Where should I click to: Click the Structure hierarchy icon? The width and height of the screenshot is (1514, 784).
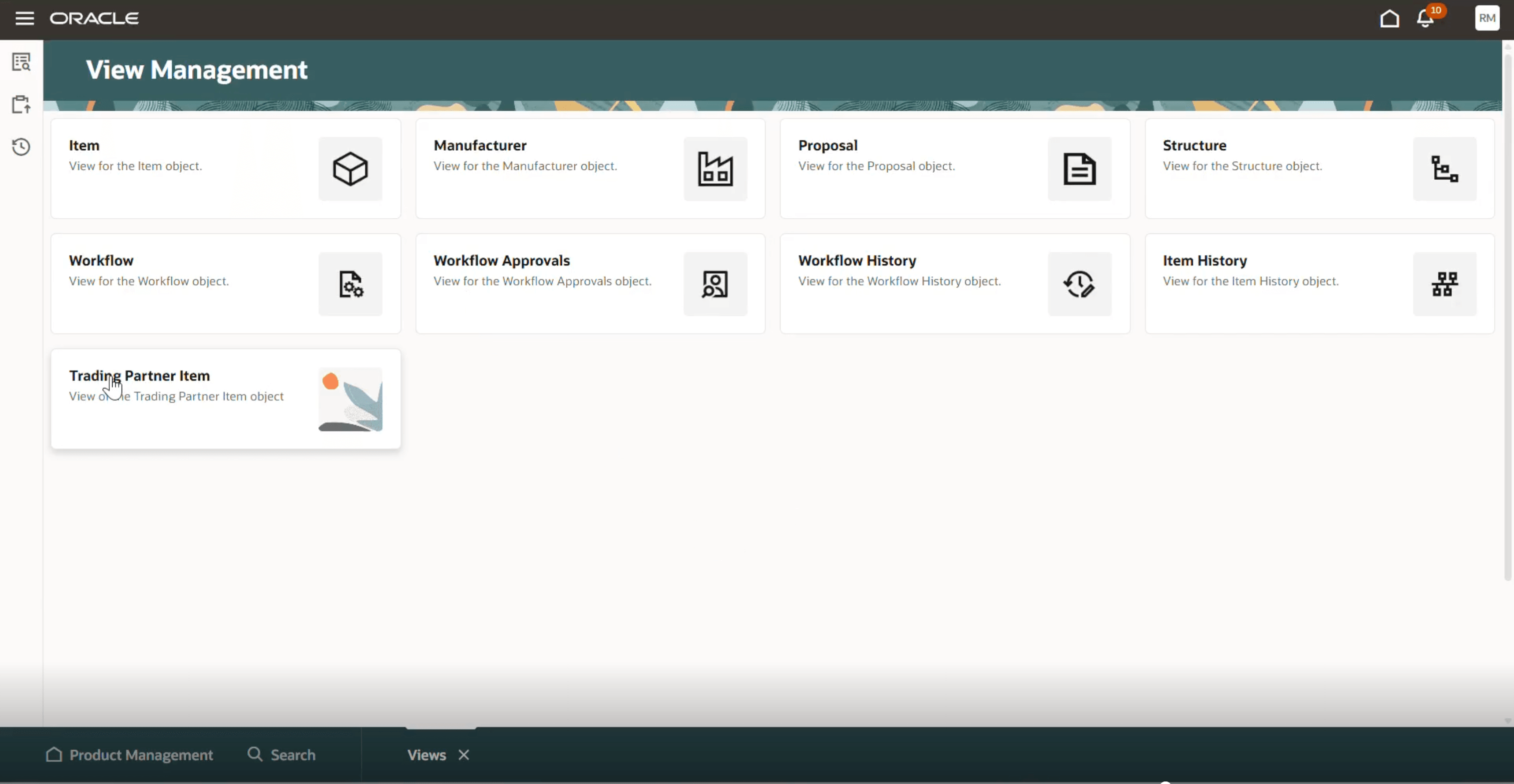click(x=1444, y=169)
